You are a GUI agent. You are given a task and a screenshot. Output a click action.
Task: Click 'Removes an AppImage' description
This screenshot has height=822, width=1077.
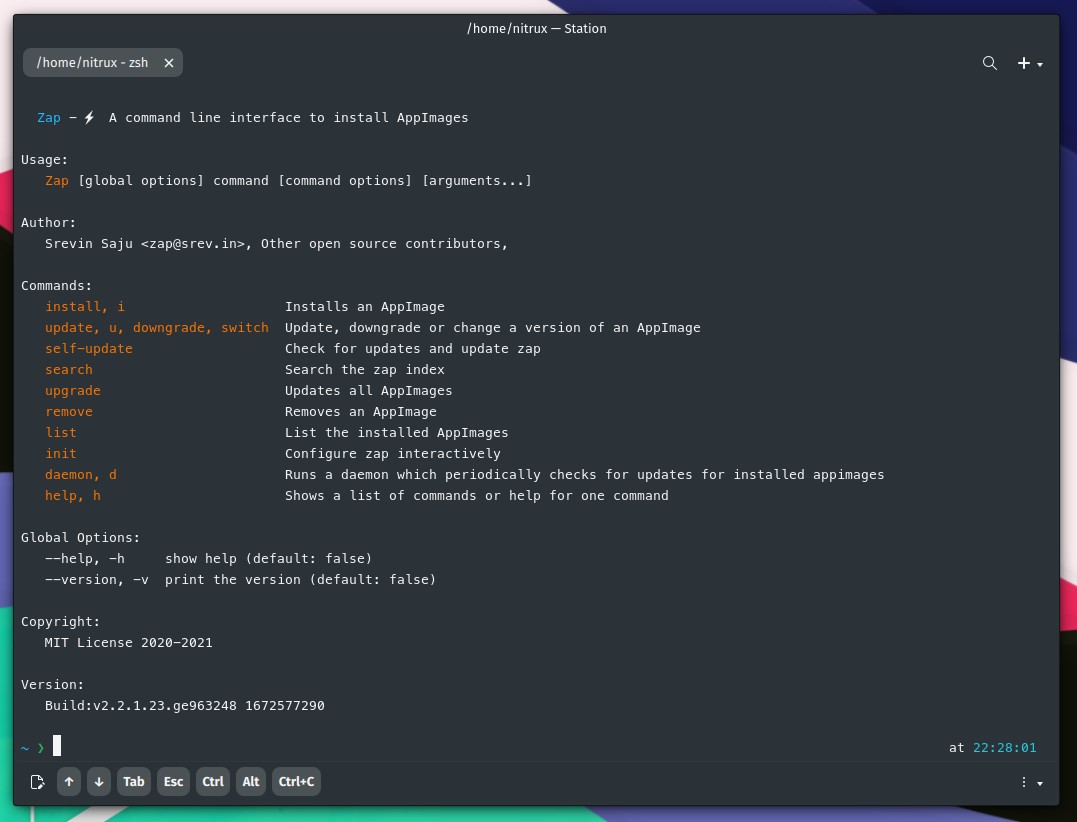pos(361,412)
